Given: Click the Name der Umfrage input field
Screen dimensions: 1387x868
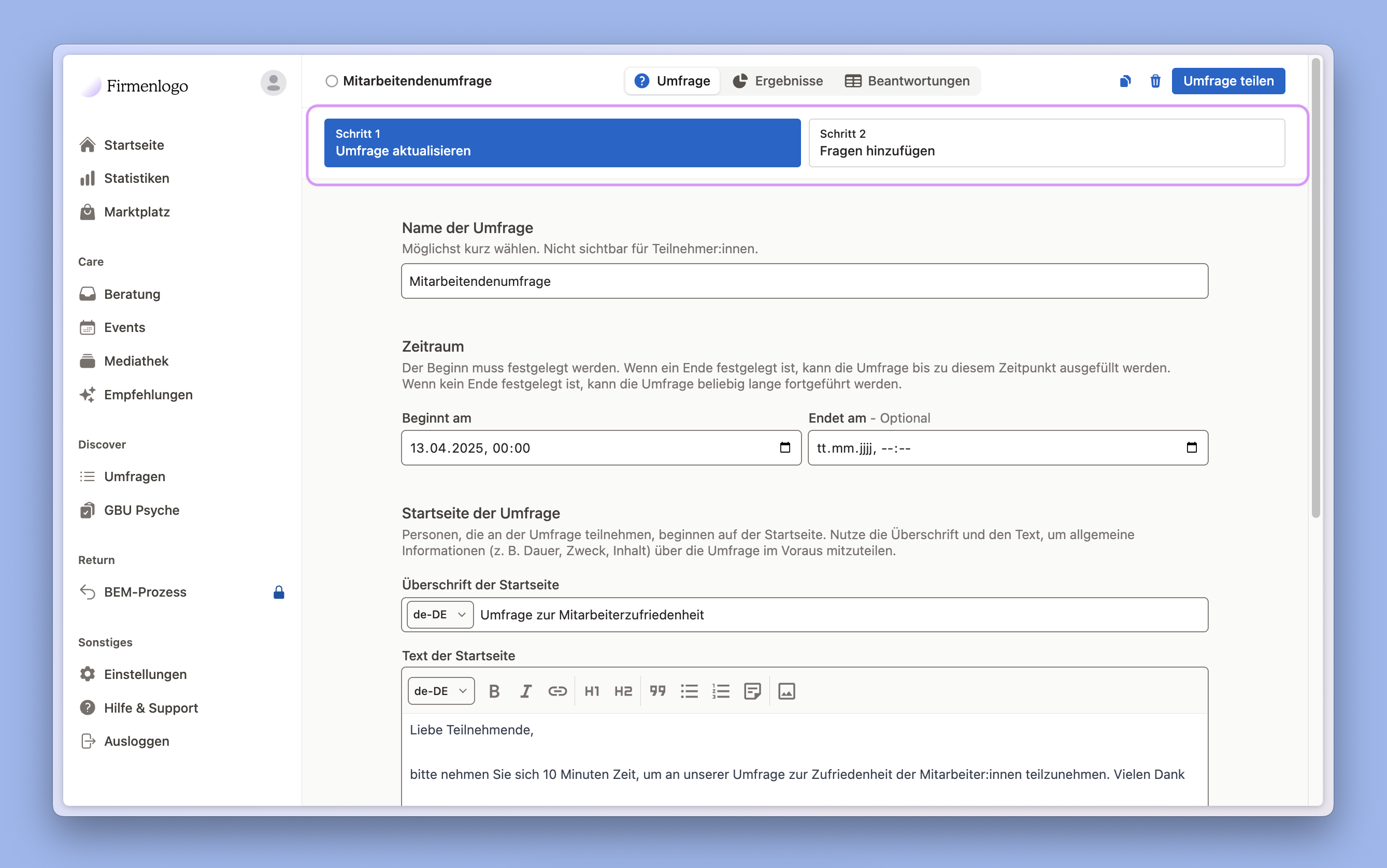Looking at the screenshot, I should click(x=804, y=281).
